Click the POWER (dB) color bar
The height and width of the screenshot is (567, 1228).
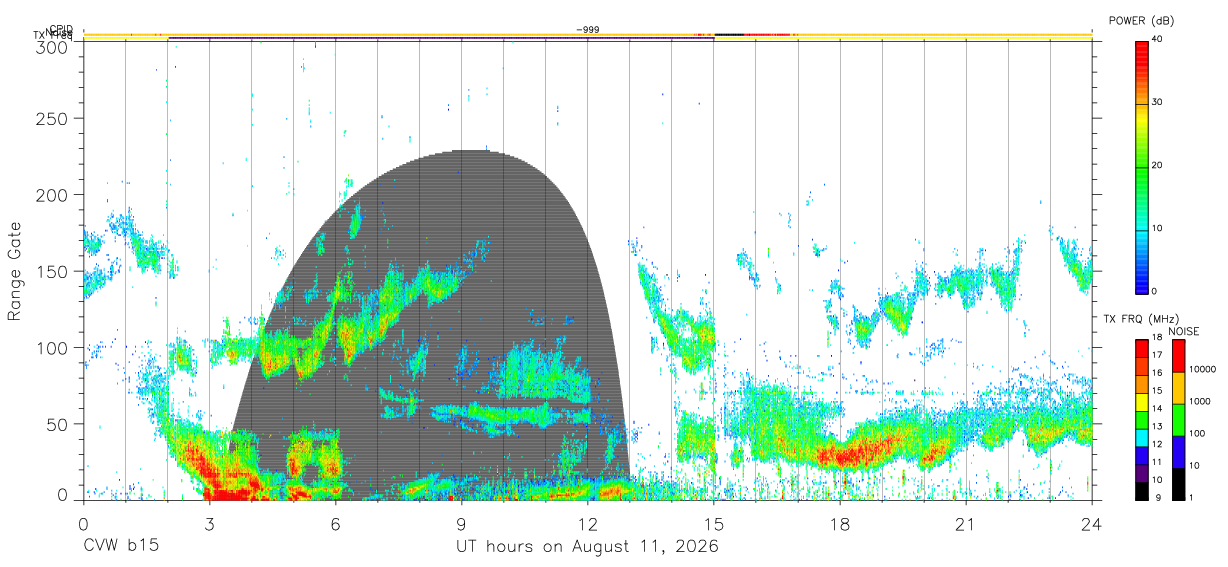1141,166
